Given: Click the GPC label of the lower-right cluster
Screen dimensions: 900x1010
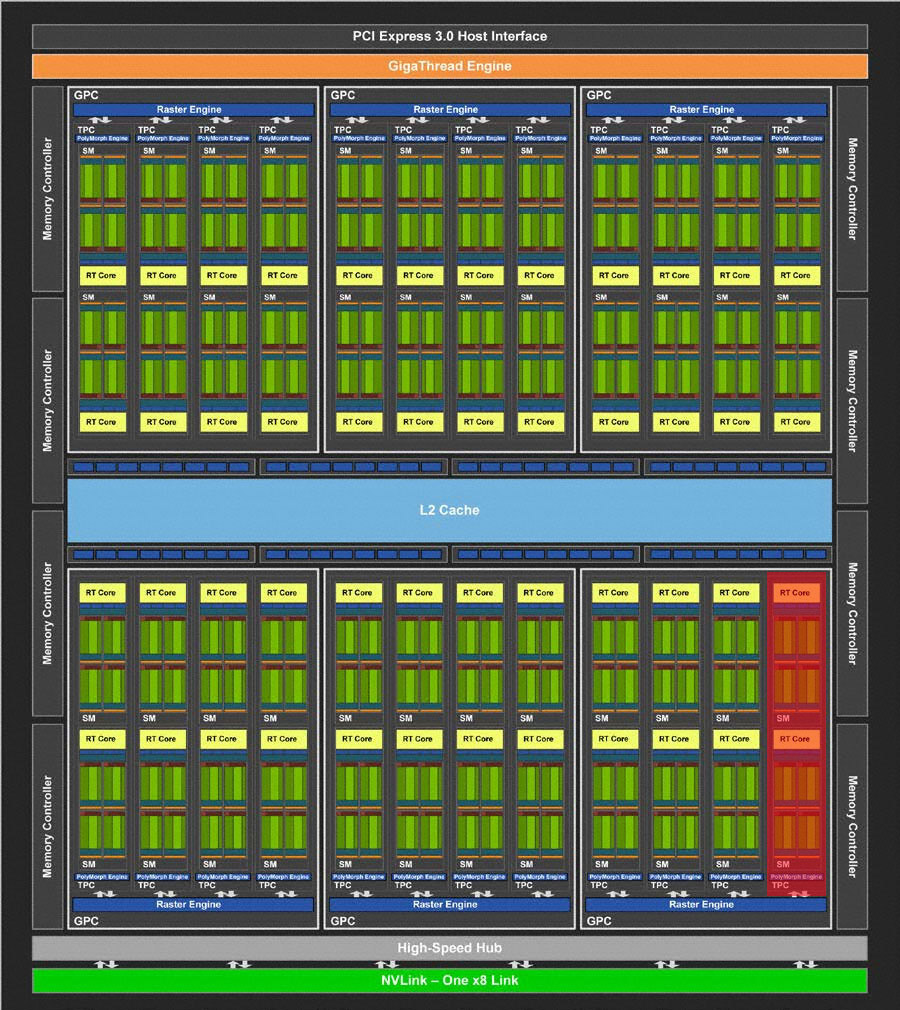Looking at the screenshot, I should pos(599,921).
